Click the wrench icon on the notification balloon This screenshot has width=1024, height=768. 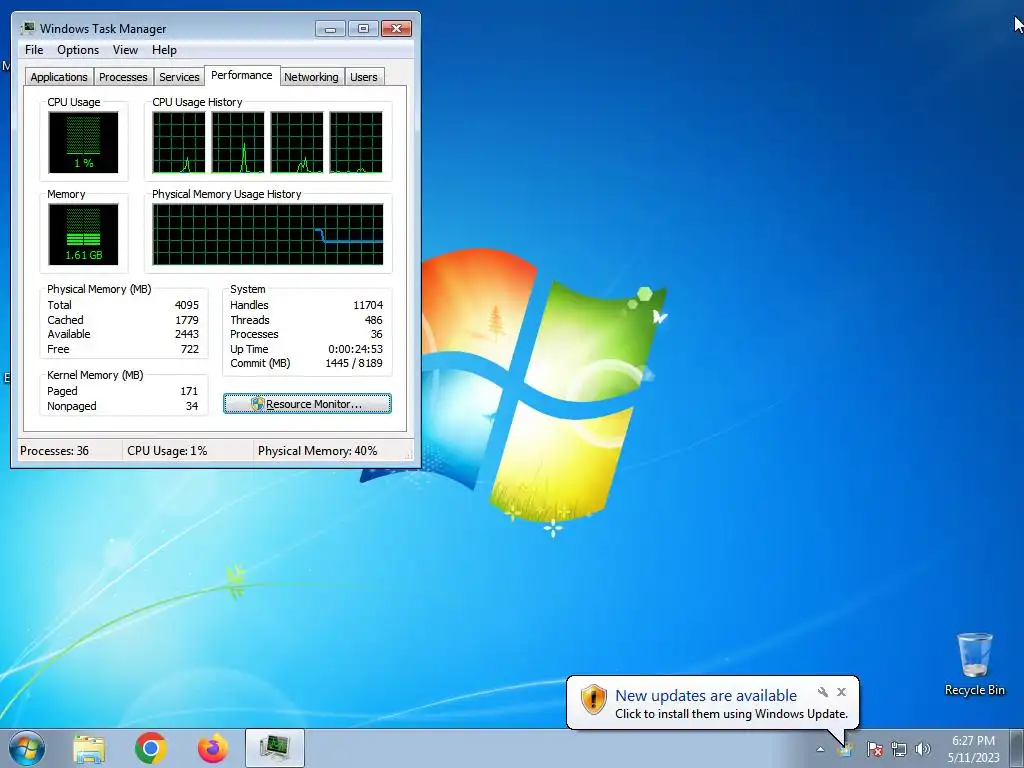822,692
